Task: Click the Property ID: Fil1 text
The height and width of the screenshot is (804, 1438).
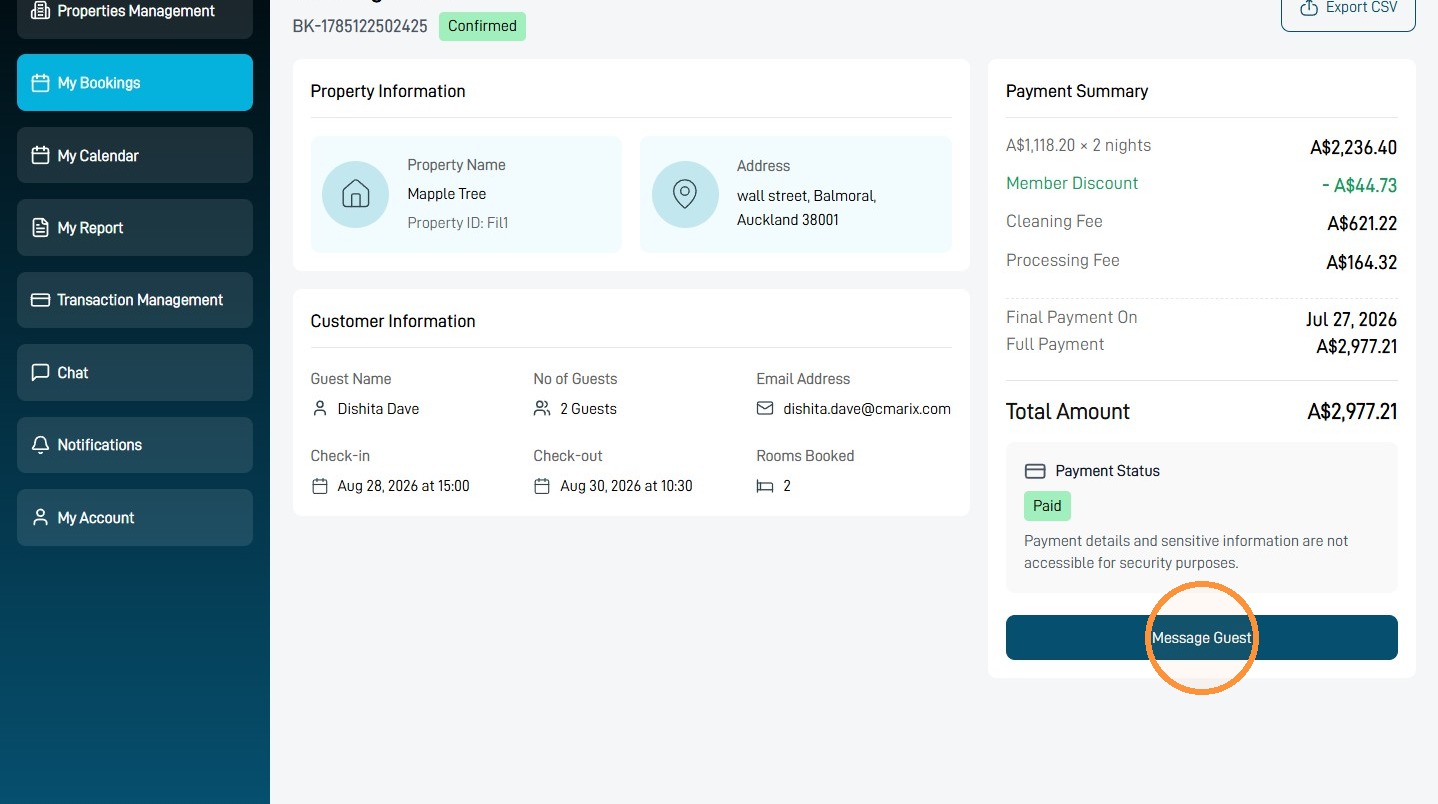Action: [458, 223]
